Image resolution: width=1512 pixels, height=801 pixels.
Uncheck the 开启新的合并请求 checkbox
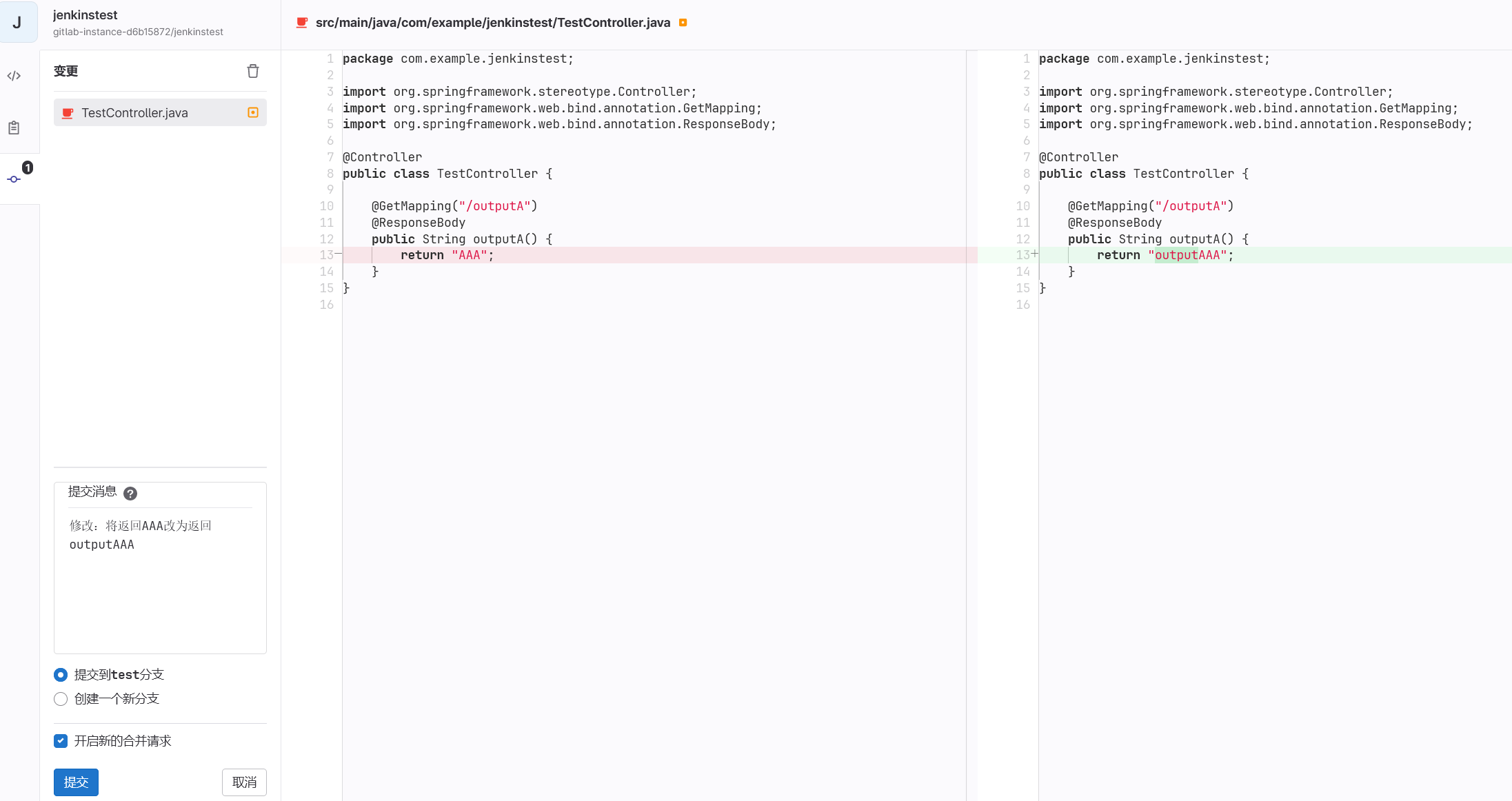point(61,741)
